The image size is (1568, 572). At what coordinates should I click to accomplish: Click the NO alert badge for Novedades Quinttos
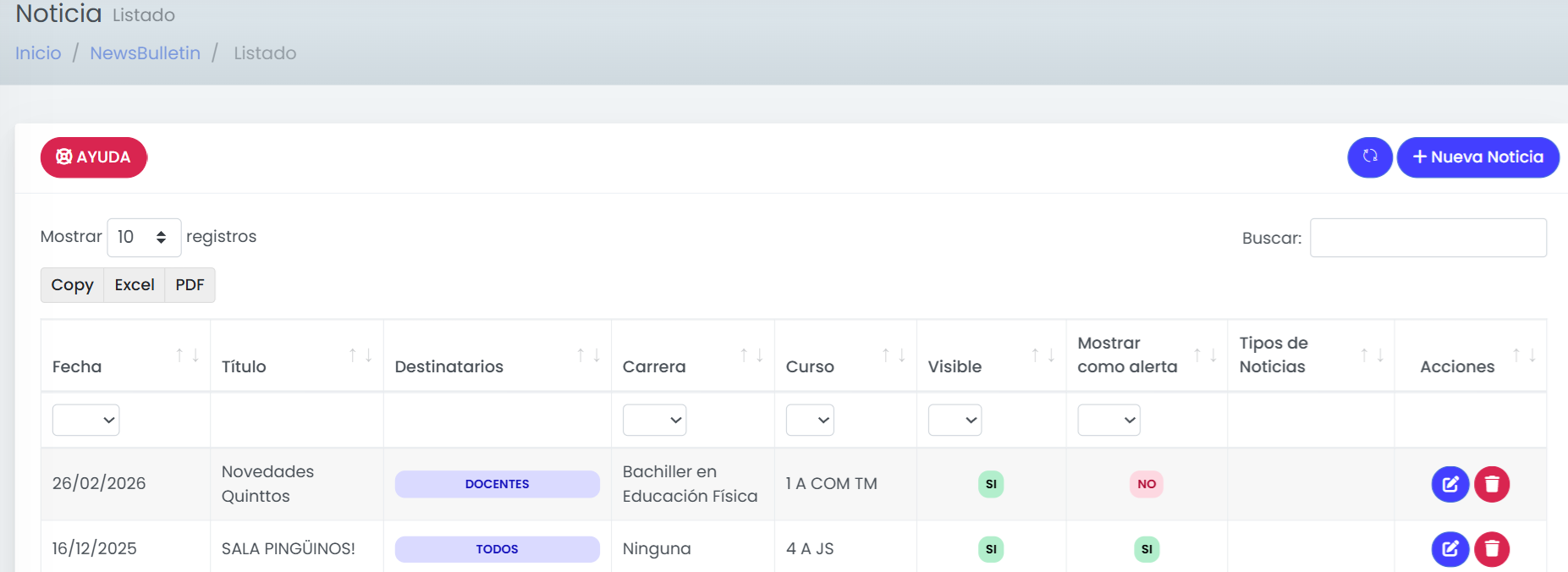tap(1147, 484)
